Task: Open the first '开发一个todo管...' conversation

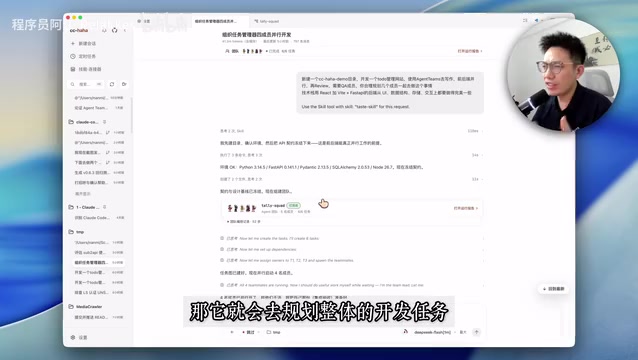Action: click(99, 272)
